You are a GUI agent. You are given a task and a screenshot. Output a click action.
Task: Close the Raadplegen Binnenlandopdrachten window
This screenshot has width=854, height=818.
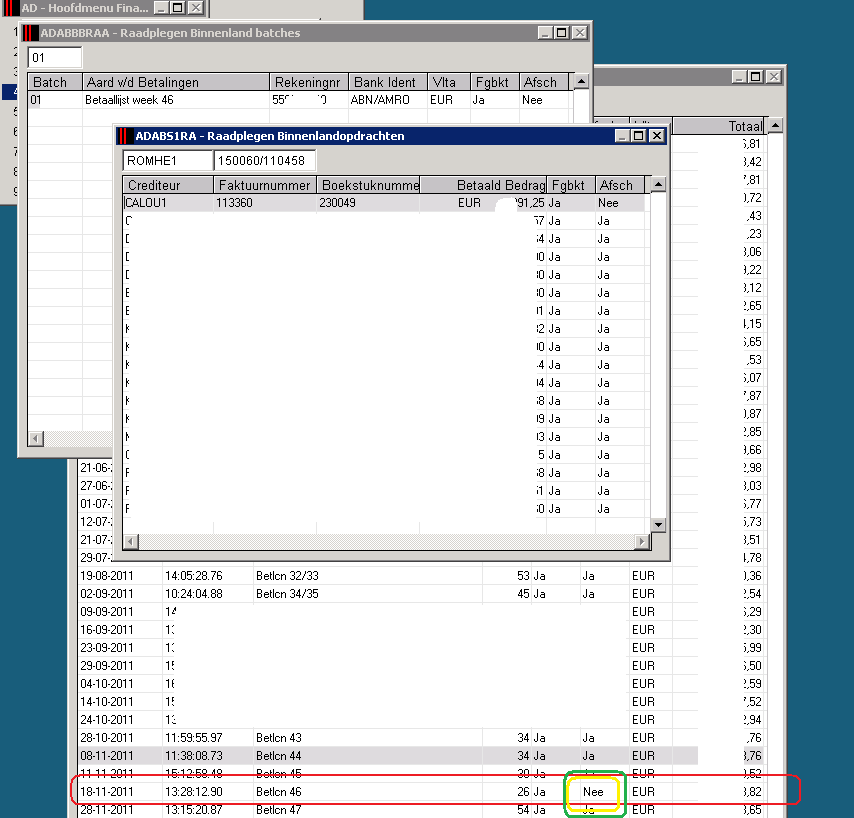pos(657,136)
